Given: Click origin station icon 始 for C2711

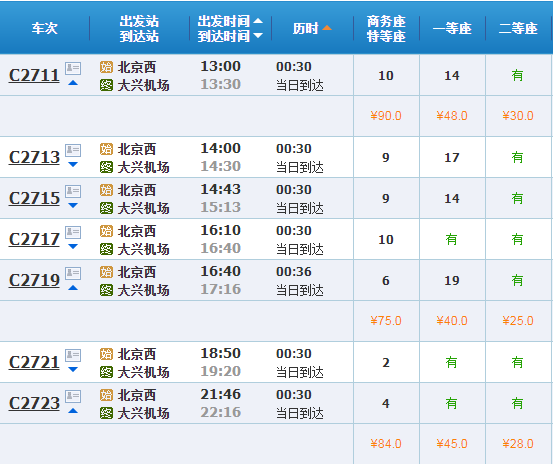Looking at the screenshot, I should pos(106,67).
